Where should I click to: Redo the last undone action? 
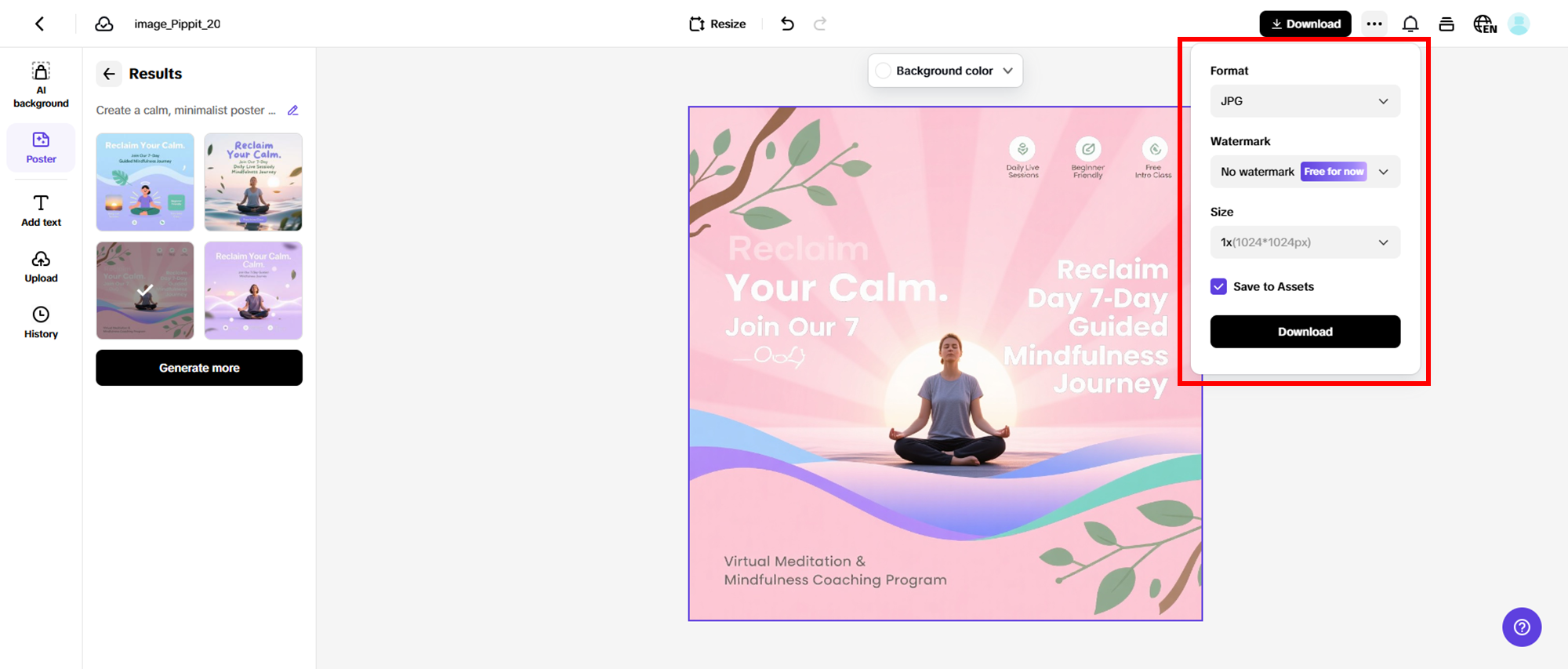[x=820, y=24]
